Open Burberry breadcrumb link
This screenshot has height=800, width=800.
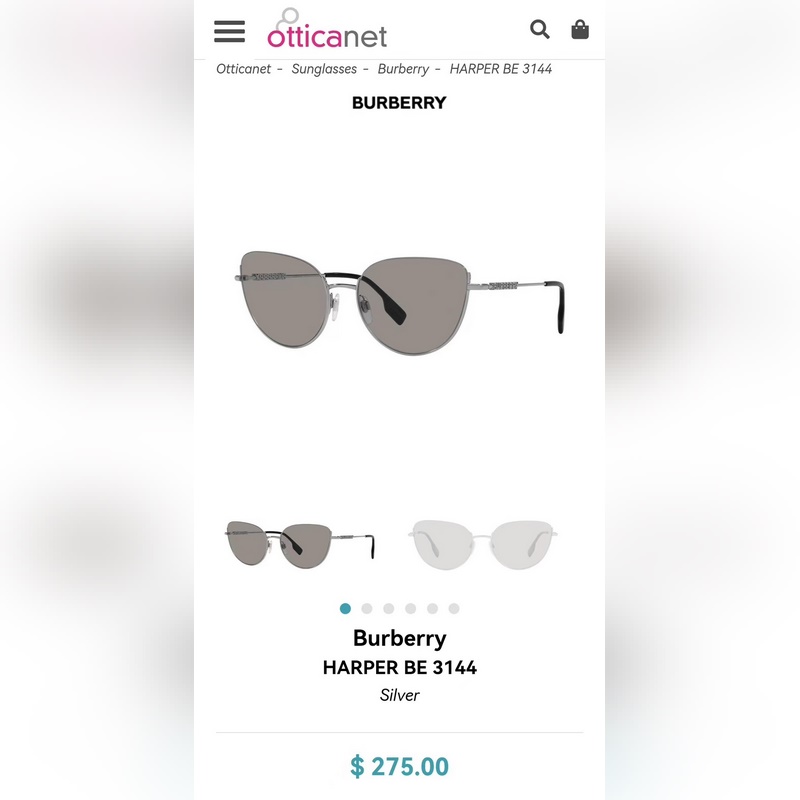[x=403, y=69]
